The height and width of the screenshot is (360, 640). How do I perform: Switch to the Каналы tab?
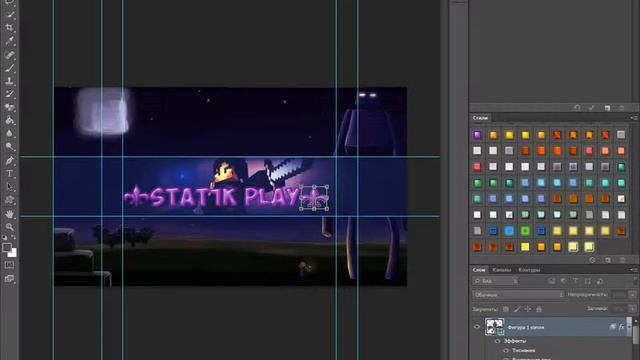coord(502,270)
